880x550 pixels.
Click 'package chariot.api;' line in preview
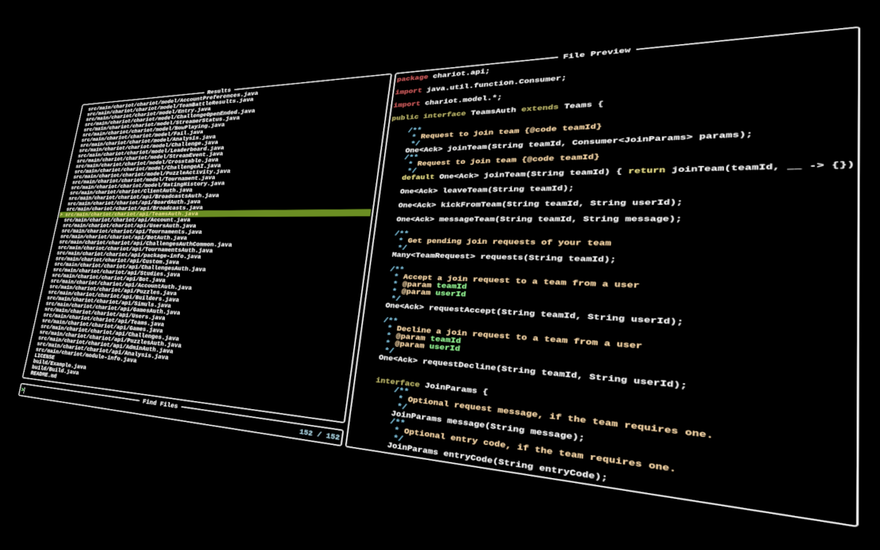[443, 75]
